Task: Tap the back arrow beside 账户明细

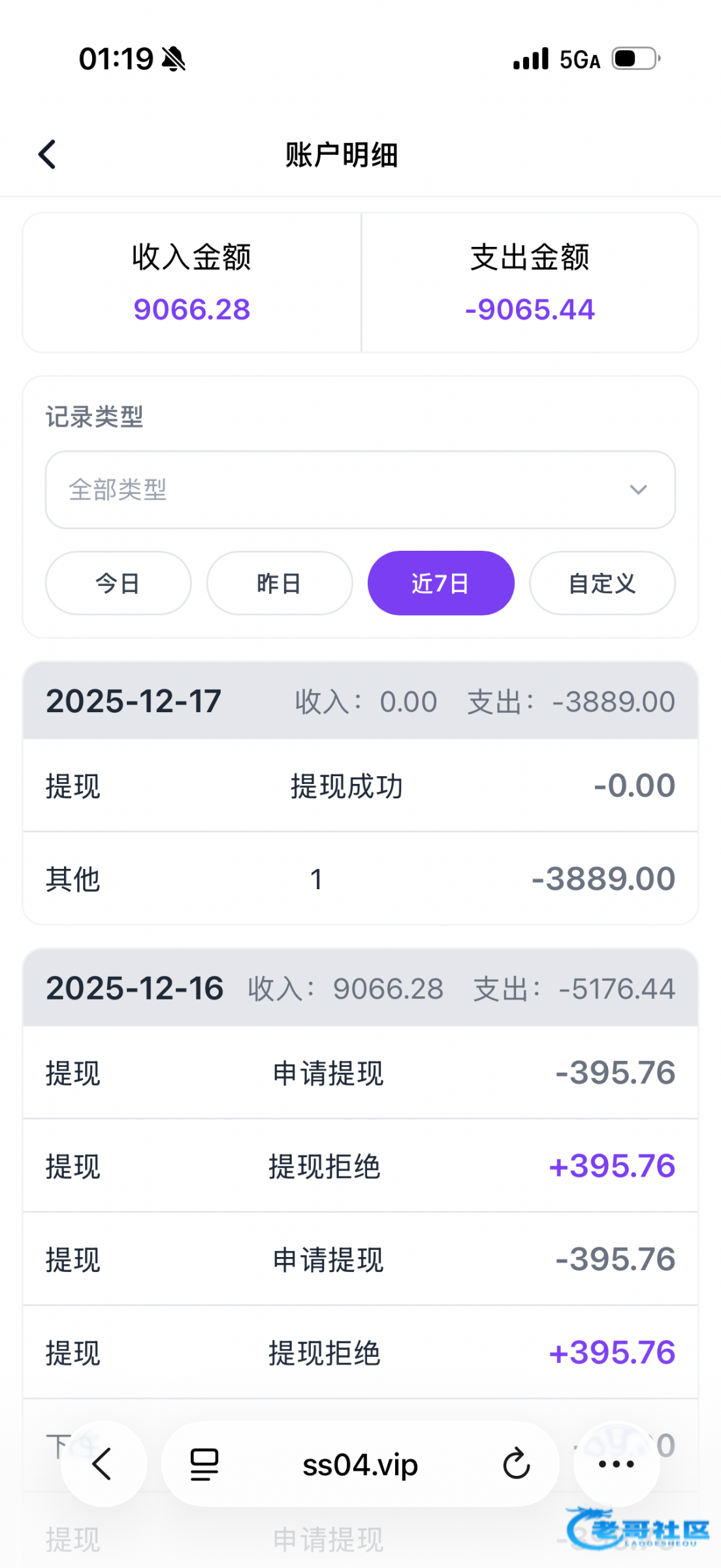Action: tap(47, 155)
